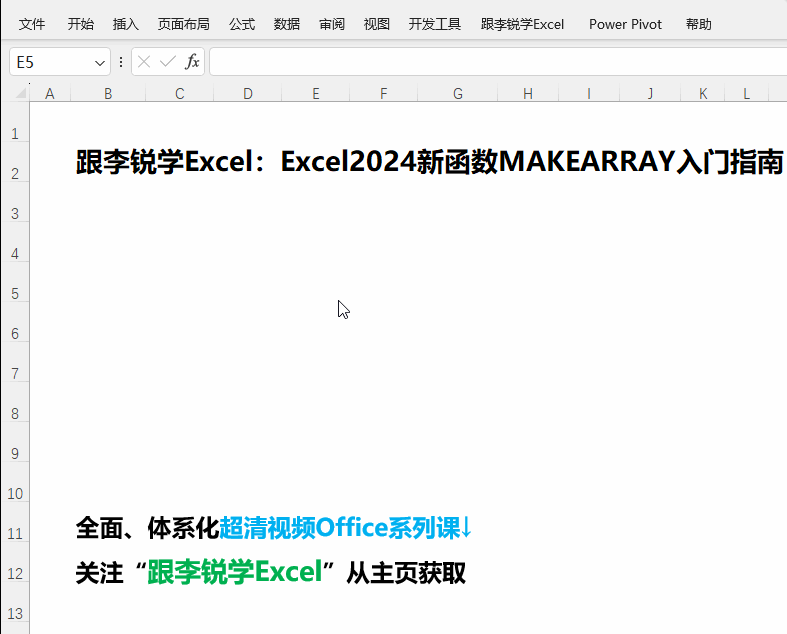787x634 pixels.
Task: Expand the Name Box dropdown arrow
Action: click(x=99, y=63)
